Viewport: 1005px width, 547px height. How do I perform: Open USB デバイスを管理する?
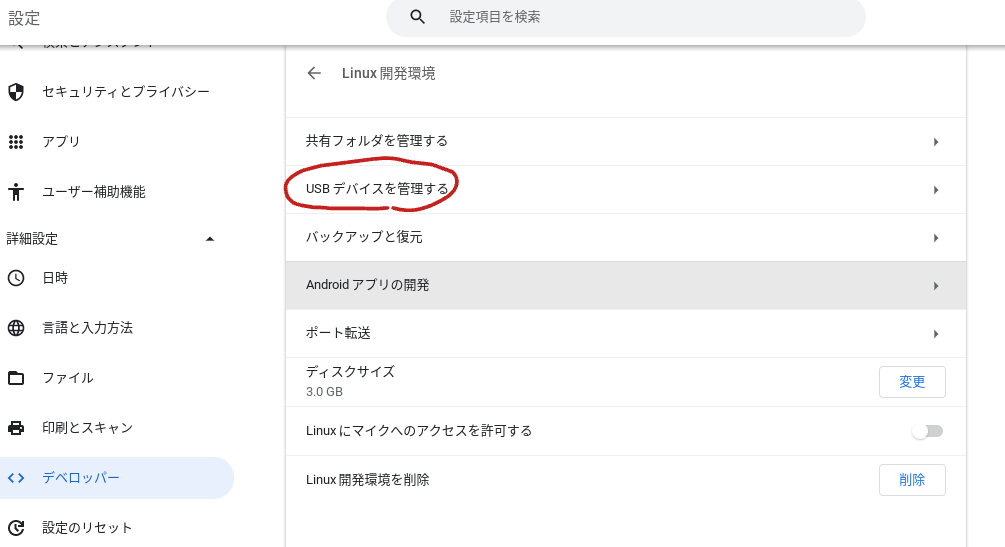pyautogui.click(x=626, y=190)
